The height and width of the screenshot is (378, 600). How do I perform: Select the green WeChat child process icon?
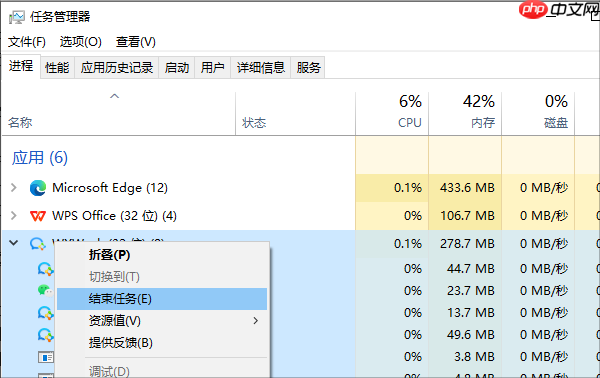[46, 291]
